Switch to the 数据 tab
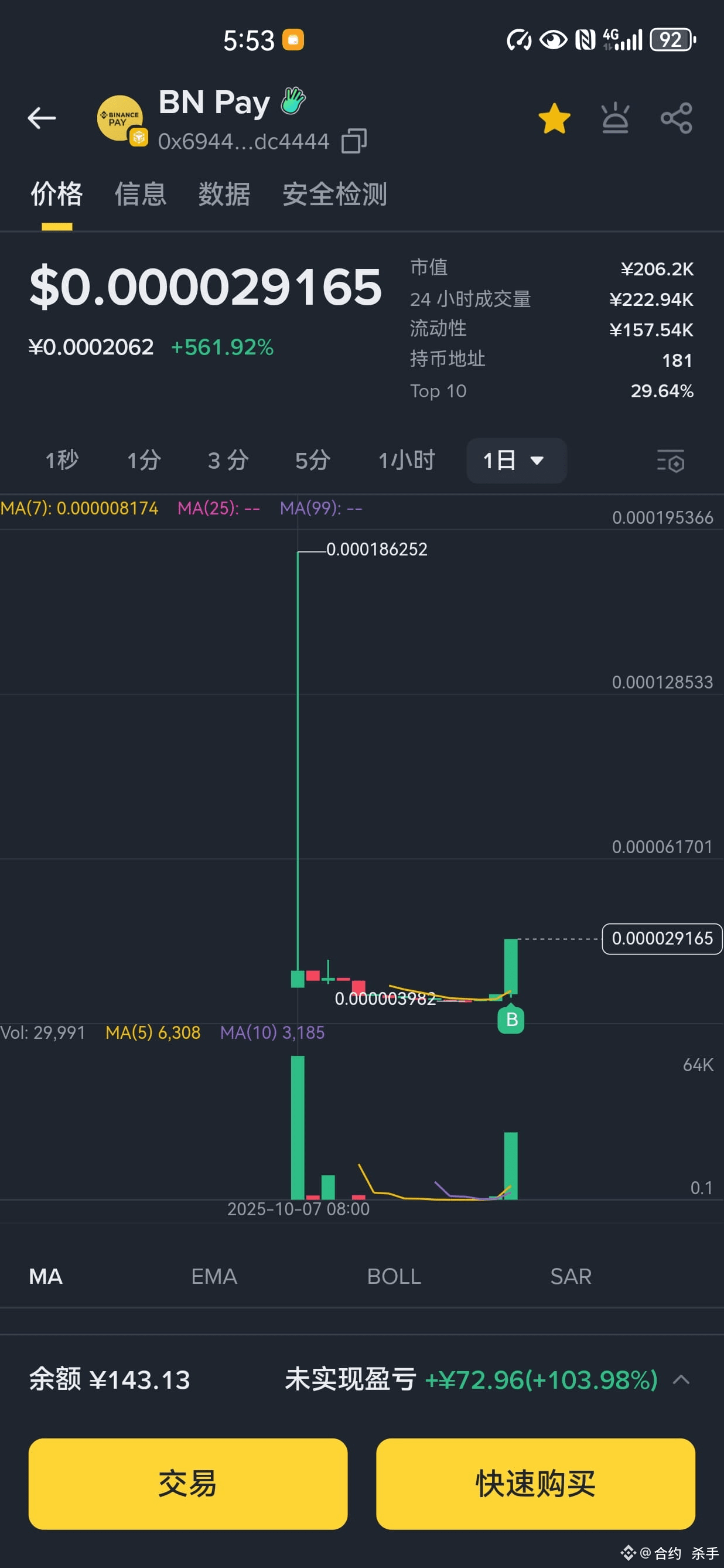Screen dimensions: 724x1568 (224, 195)
